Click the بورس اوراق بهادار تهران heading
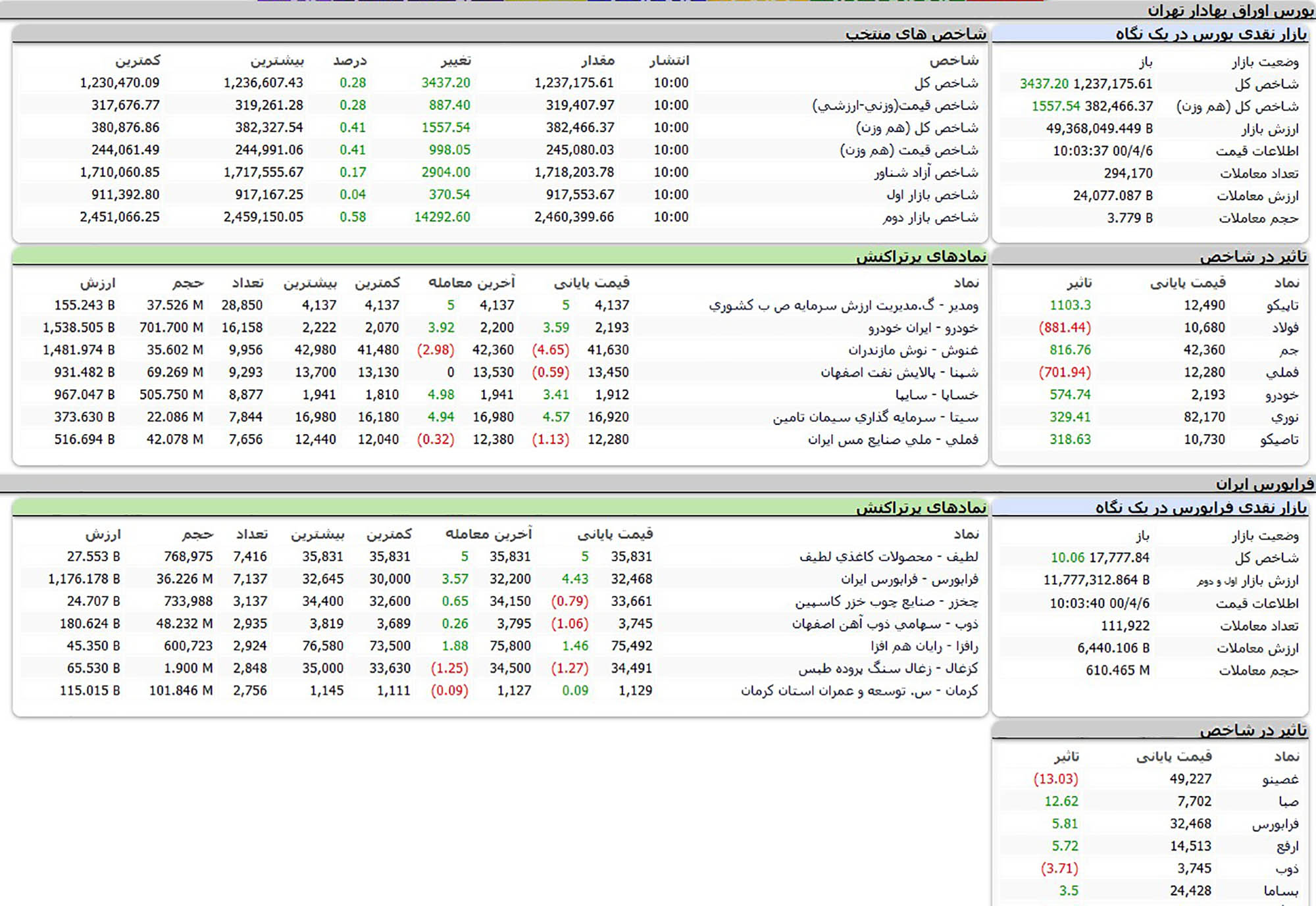 coord(1230,11)
